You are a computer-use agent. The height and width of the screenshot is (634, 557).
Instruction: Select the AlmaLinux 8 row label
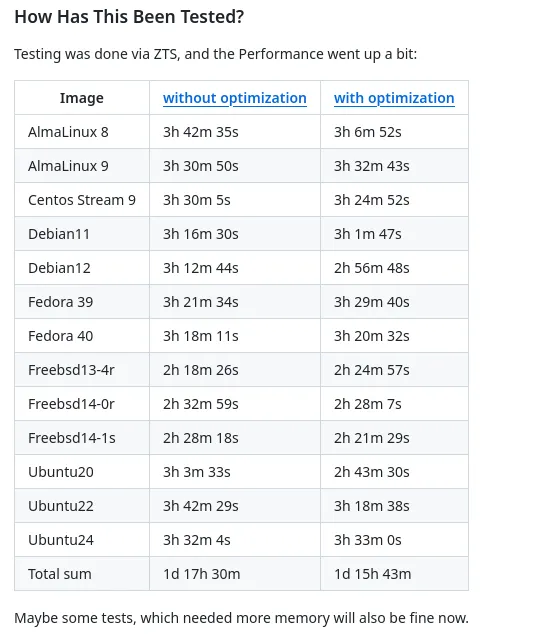(68, 132)
